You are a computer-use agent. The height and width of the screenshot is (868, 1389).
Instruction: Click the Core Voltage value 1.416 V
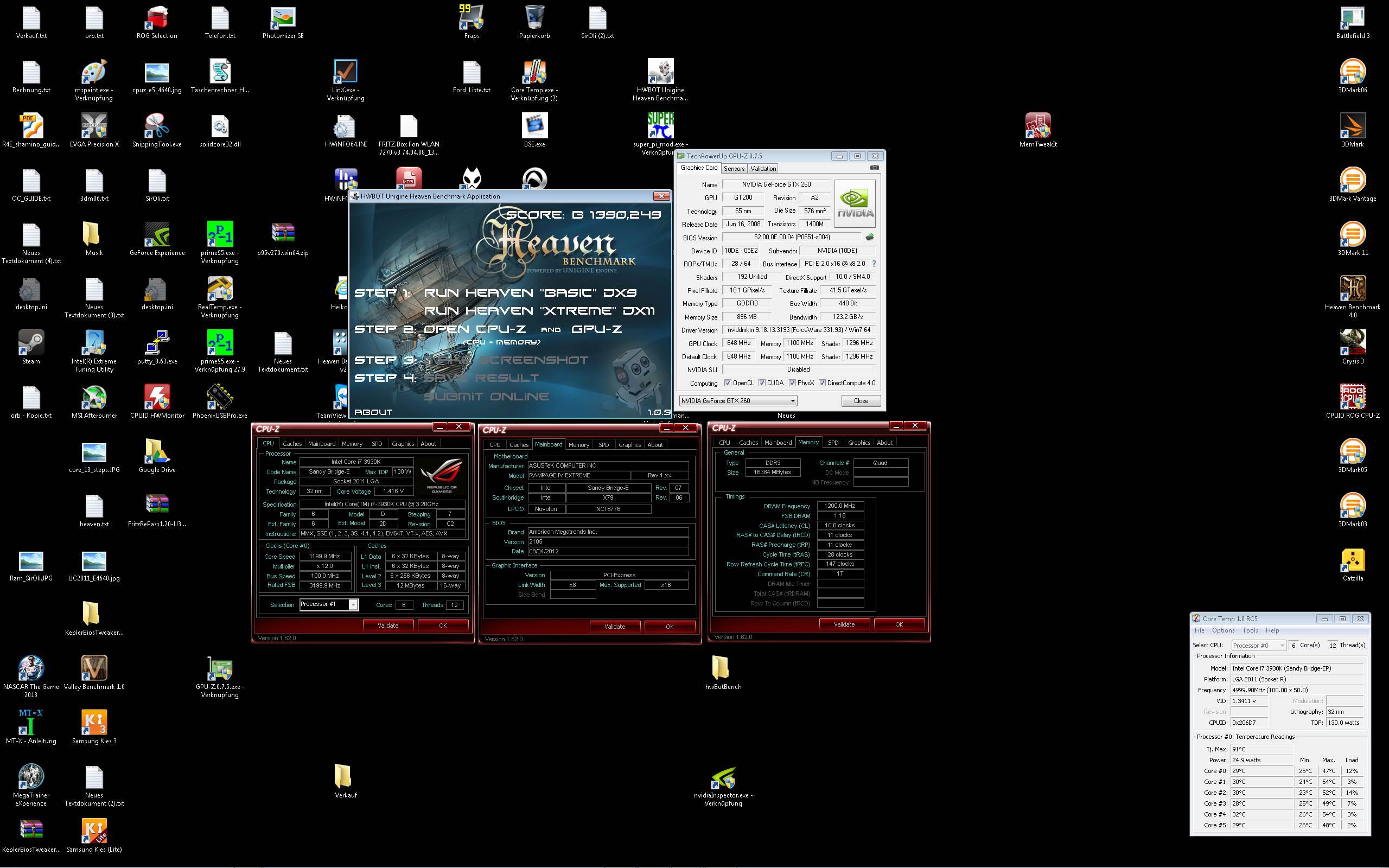[x=393, y=492]
